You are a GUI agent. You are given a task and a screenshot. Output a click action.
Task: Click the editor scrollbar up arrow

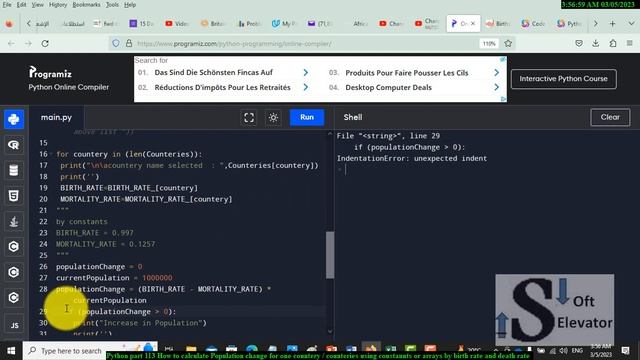tap(330, 134)
